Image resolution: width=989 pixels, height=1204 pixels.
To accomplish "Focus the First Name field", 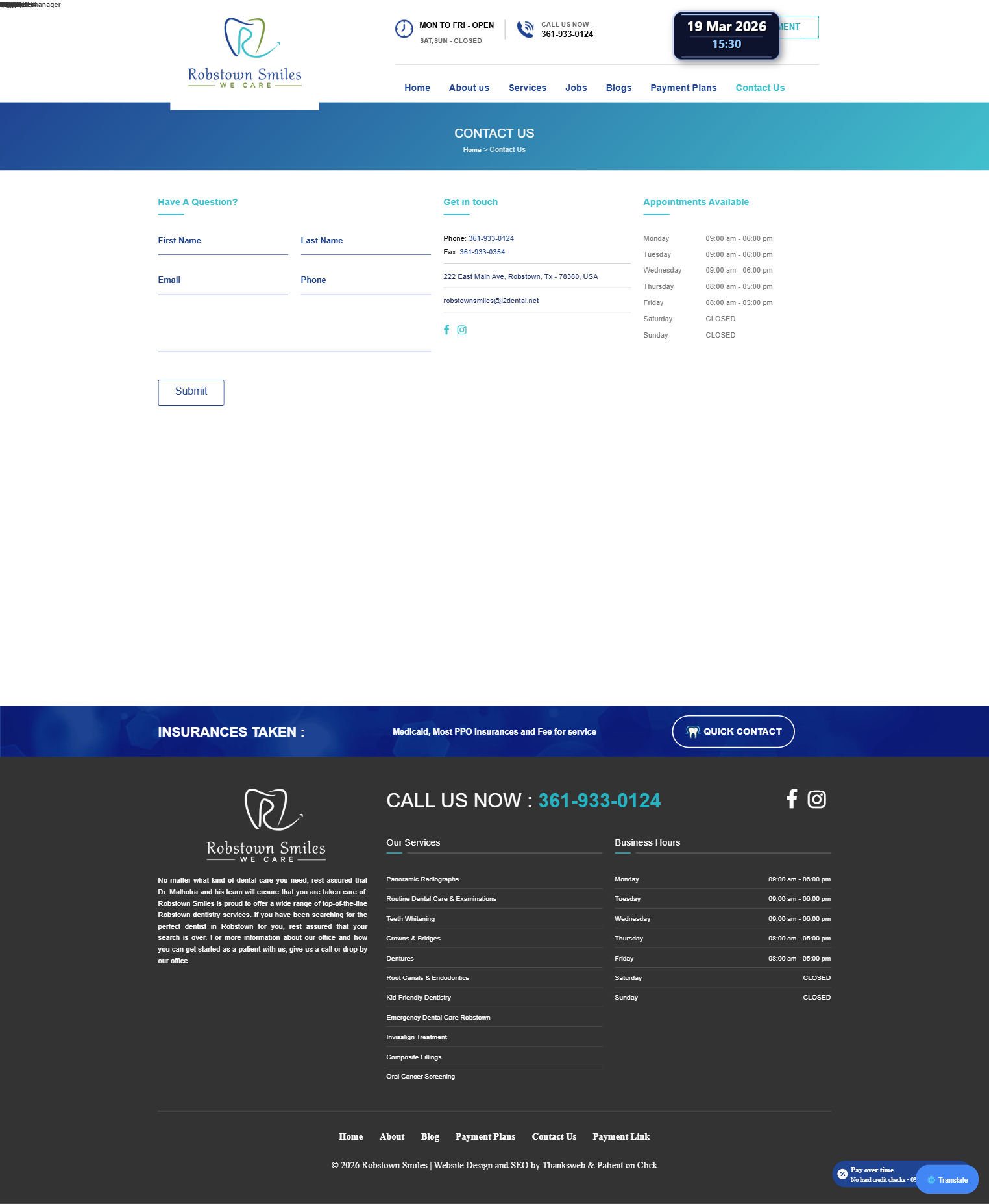I will point(223,241).
